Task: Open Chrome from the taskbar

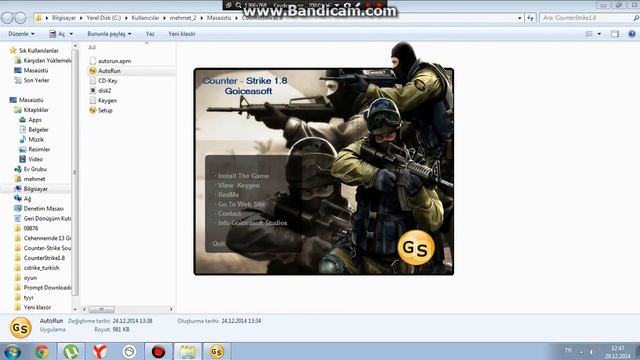Action: pos(42,351)
